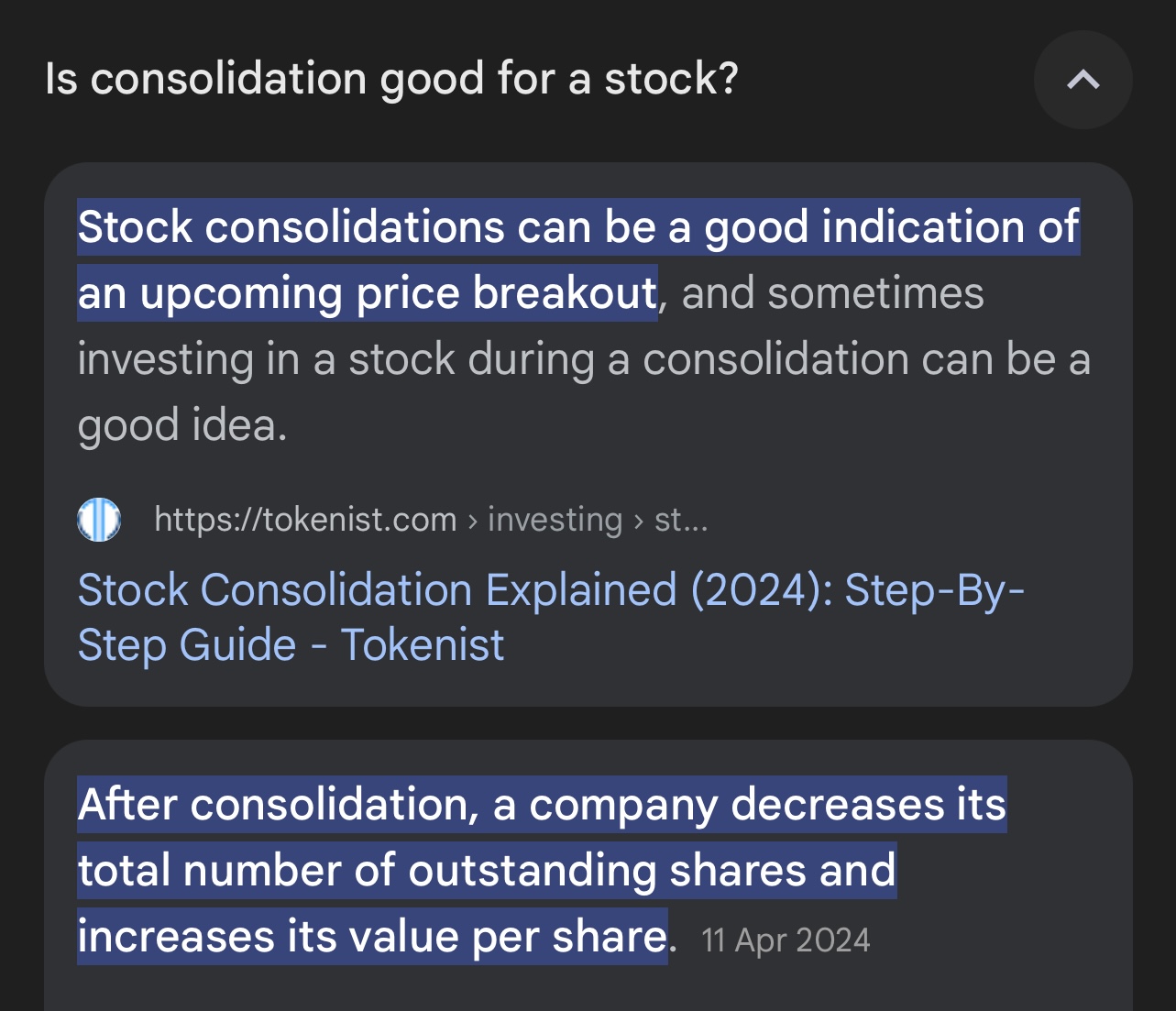Click highlighted 'After consolidation, a company decreases its'
The image size is (1176, 1011).
pyautogui.click(x=542, y=805)
